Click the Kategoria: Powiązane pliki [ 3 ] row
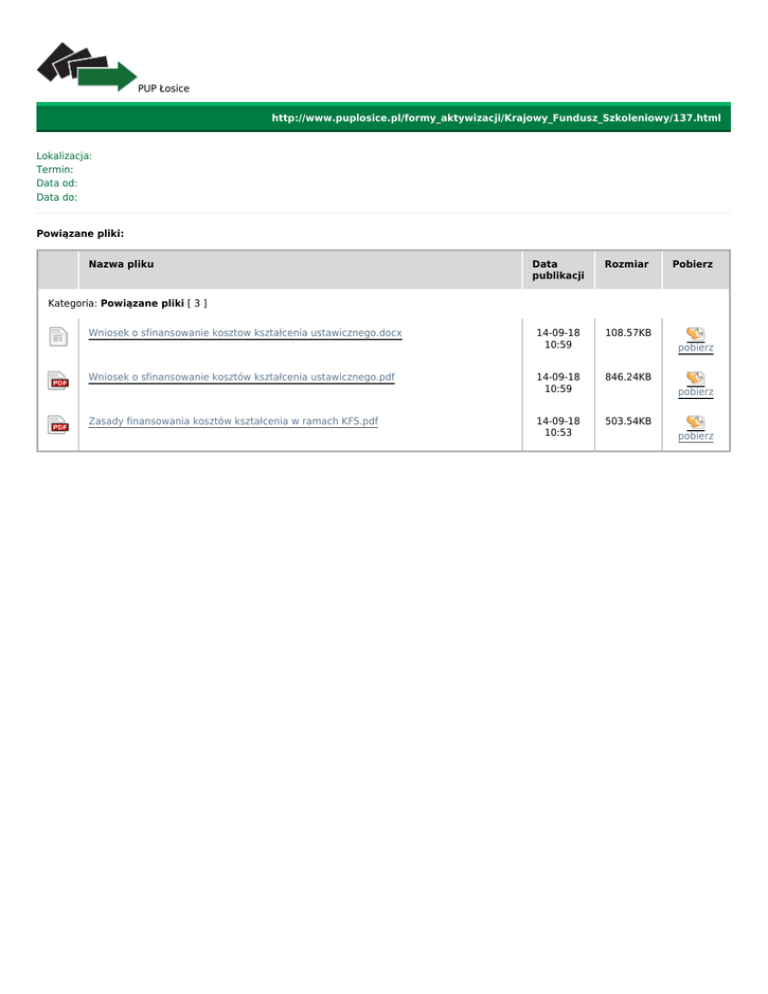The height and width of the screenshot is (994, 768). coord(128,302)
